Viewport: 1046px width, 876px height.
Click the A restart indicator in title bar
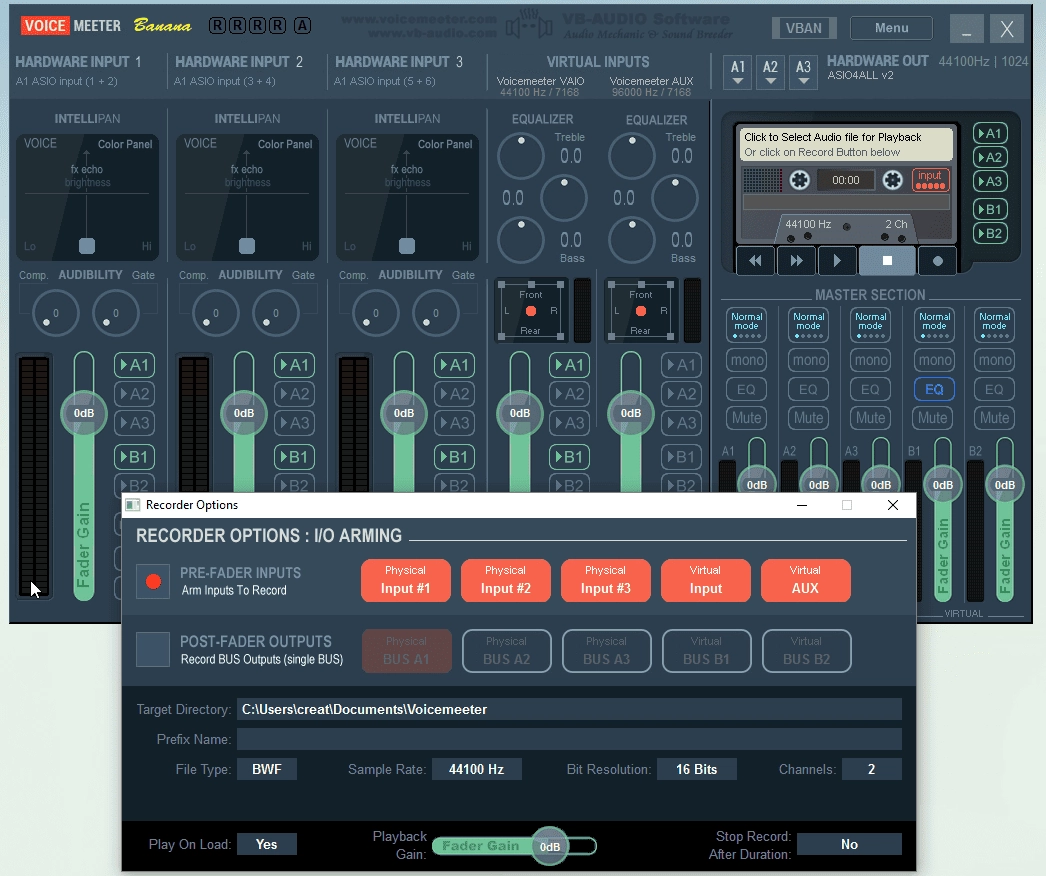tap(302, 26)
